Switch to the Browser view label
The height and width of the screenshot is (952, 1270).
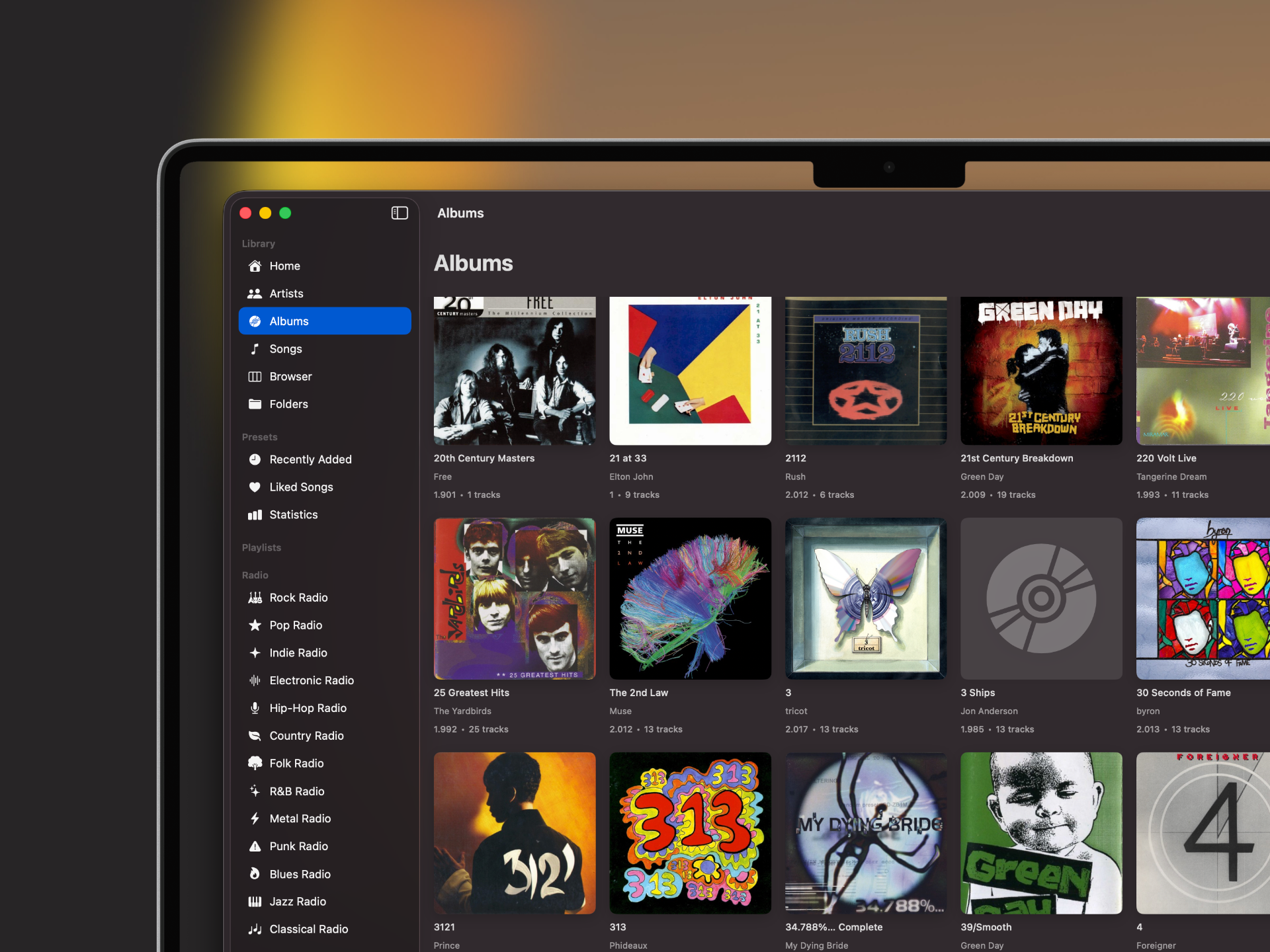[x=290, y=377]
